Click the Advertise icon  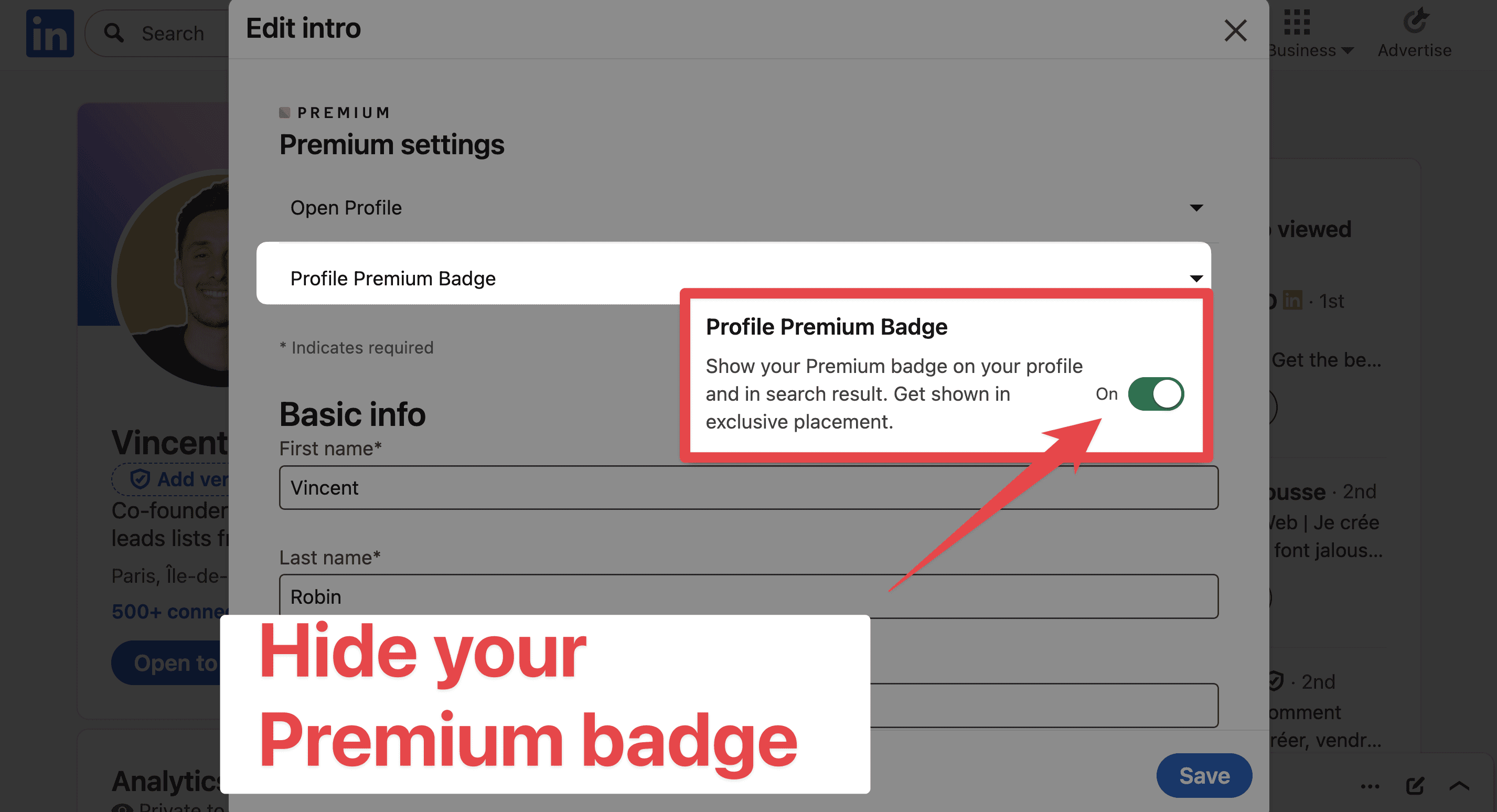pyautogui.click(x=1415, y=21)
